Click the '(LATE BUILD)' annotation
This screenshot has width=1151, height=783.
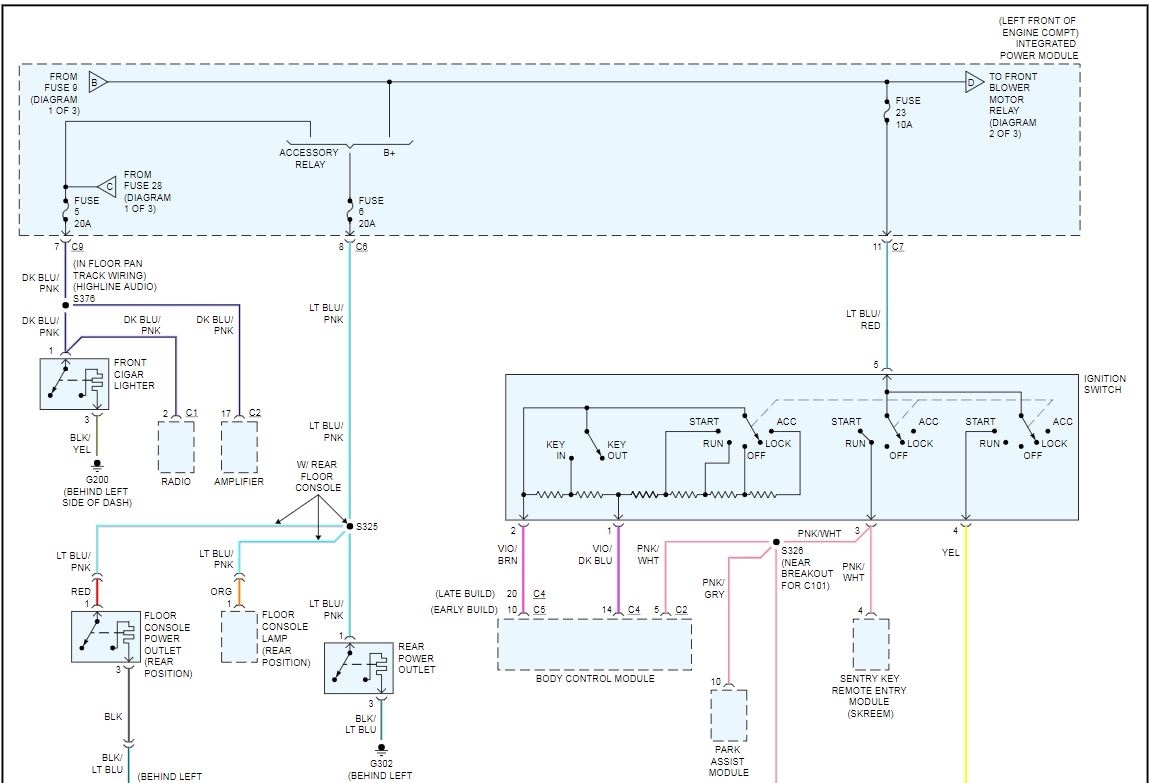pos(465,594)
